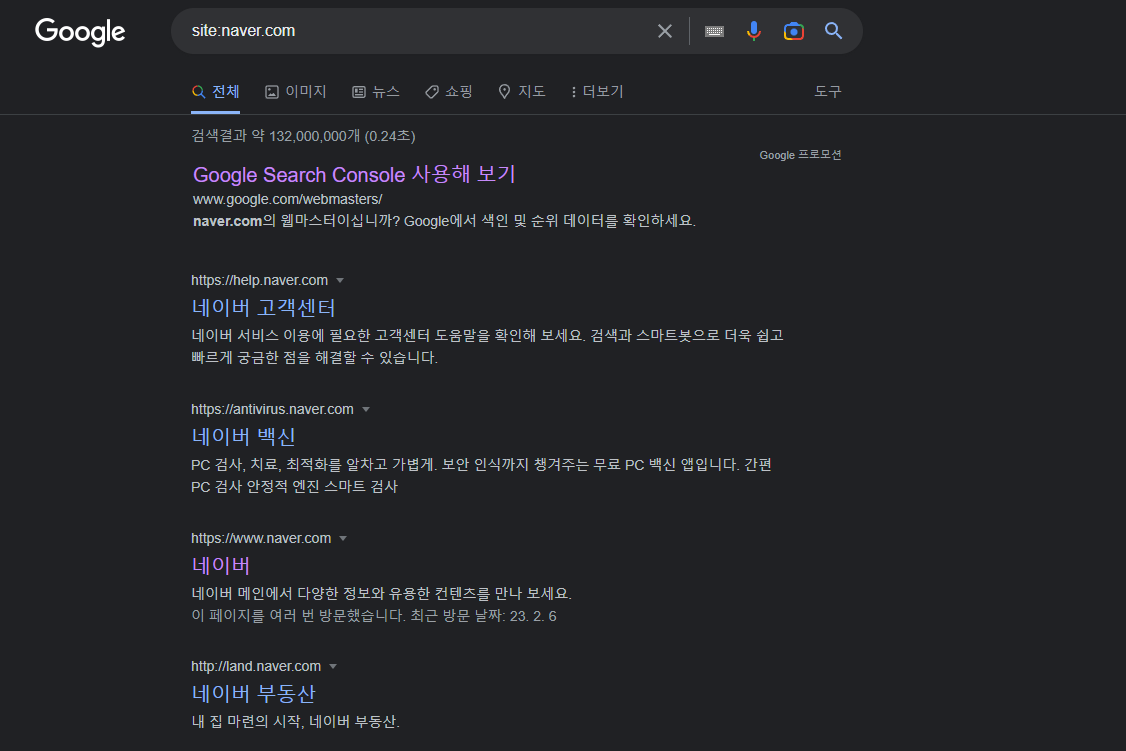Image resolution: width=1126 pixels, height=751 pixels.
Task: Open image search with camera icon
Action: (x=794, y=31)
